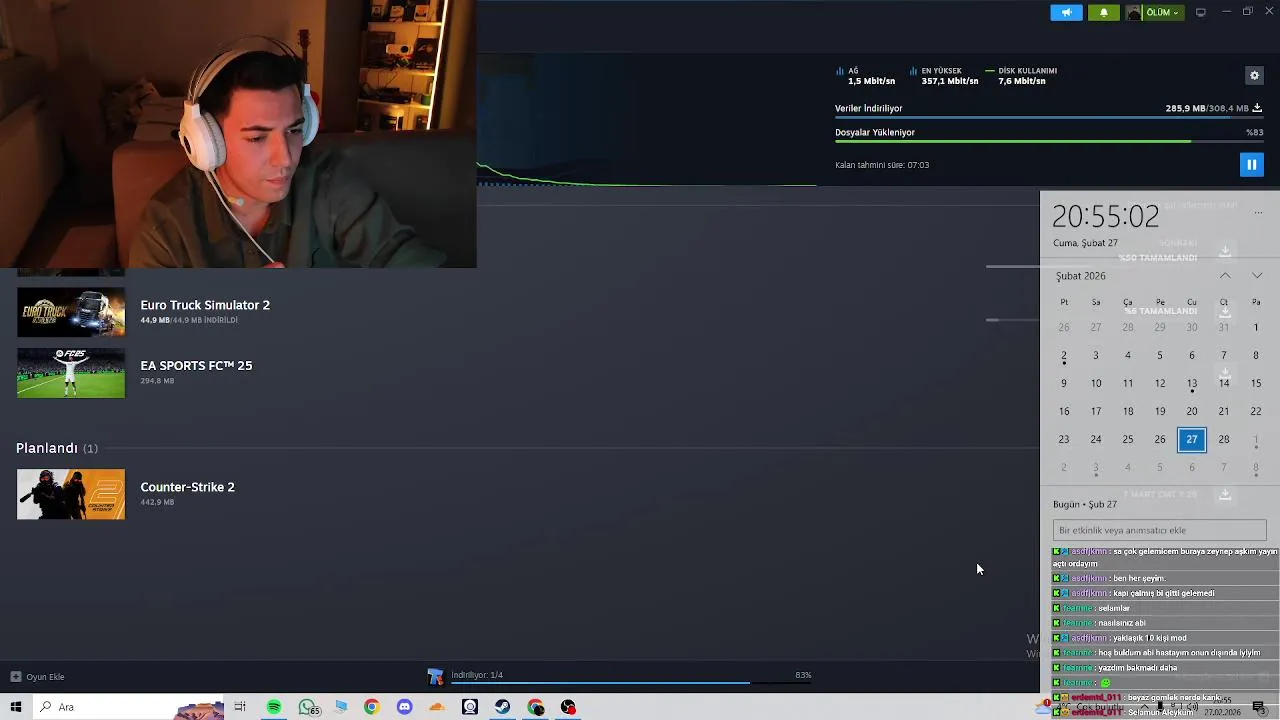
Task: Open Google Chrome from the taskbar
Action: pos(372,707)
